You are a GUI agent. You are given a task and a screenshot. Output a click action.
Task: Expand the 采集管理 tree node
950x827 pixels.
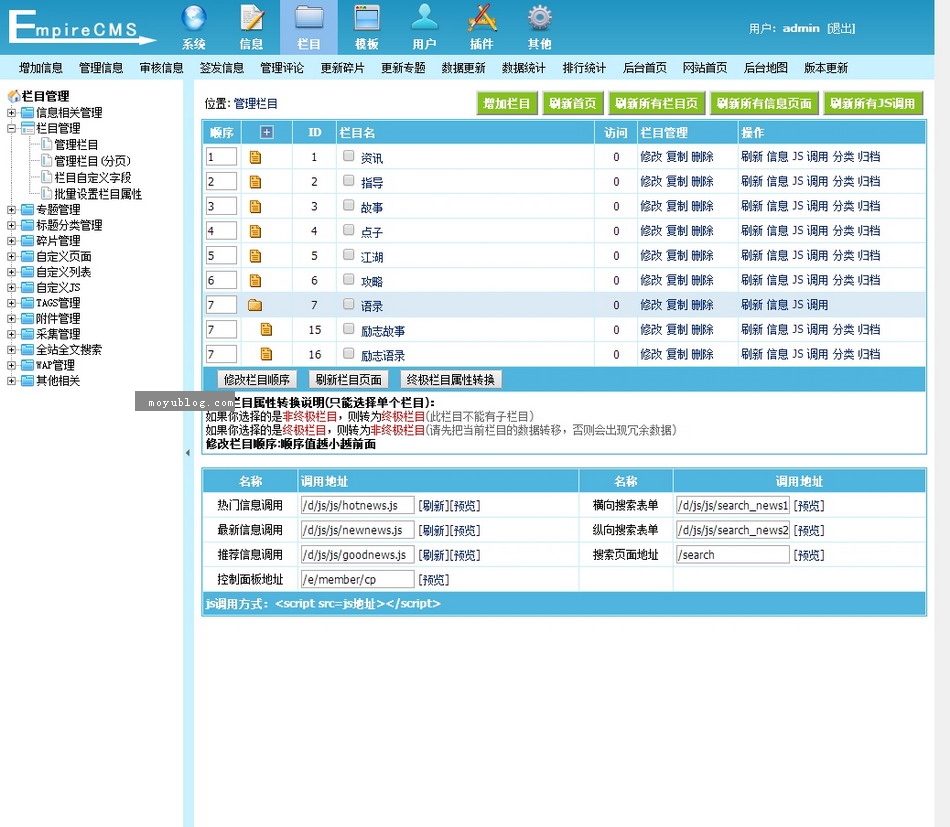[11, 334]
